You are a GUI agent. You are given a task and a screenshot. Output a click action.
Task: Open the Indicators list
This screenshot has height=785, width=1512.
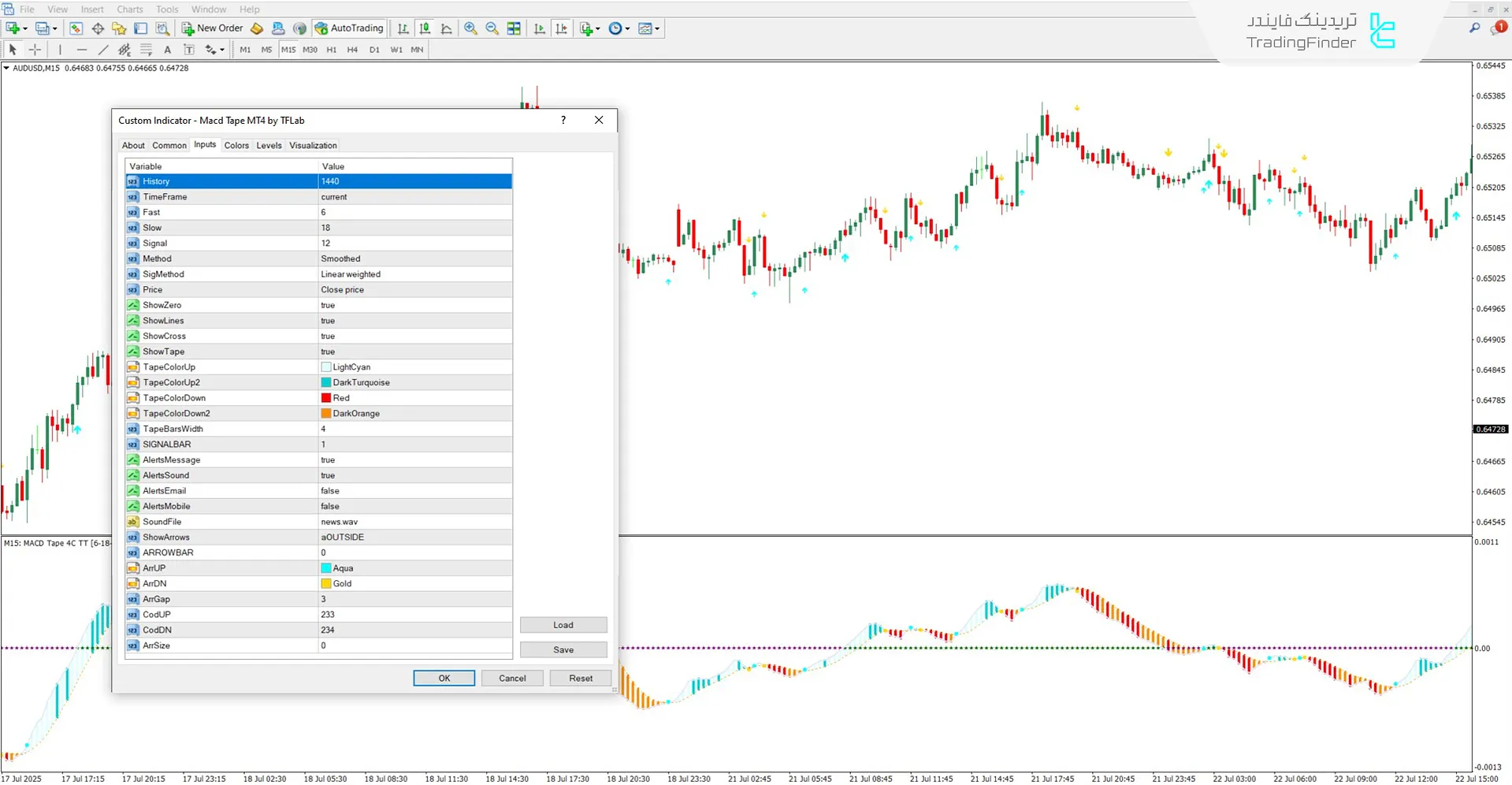click(x=584, y=28)
